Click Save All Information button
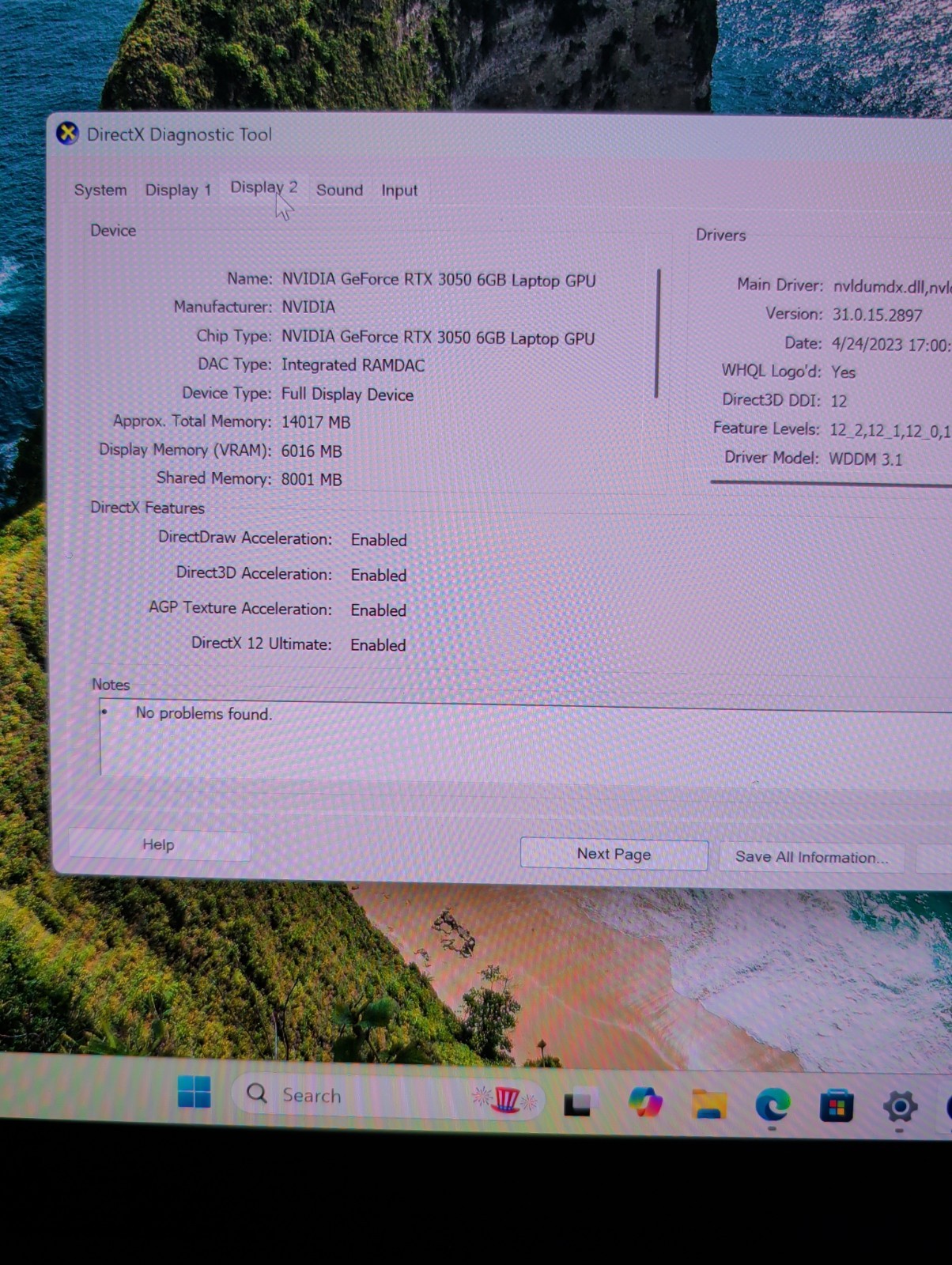 point(811,857)
